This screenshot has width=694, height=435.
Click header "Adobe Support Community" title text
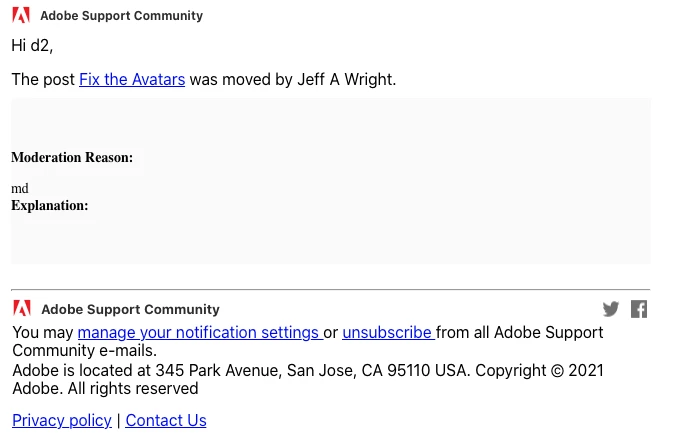[x=121, y=16]
